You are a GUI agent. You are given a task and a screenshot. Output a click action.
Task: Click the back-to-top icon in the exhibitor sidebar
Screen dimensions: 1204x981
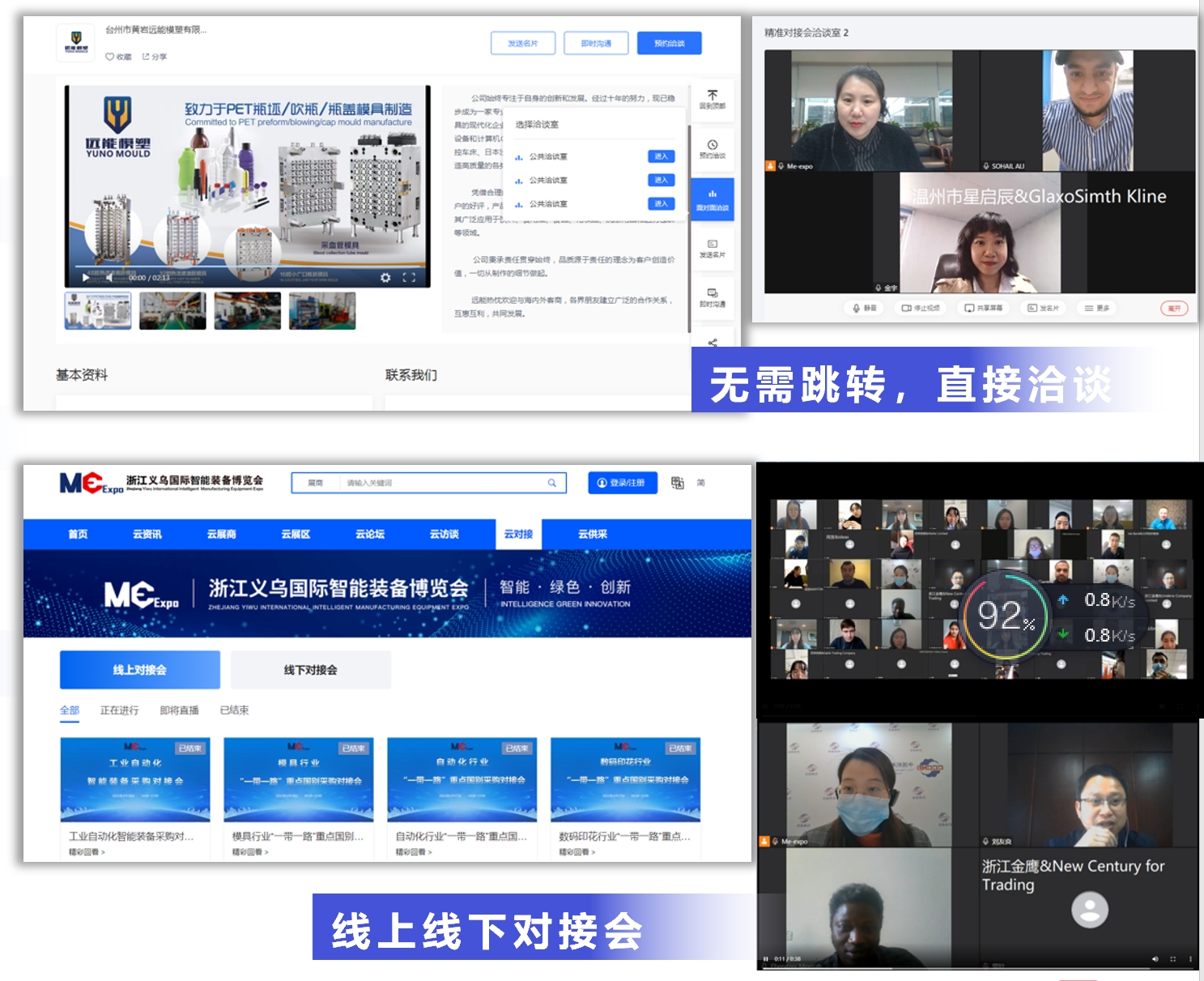(x=713, y=100)
